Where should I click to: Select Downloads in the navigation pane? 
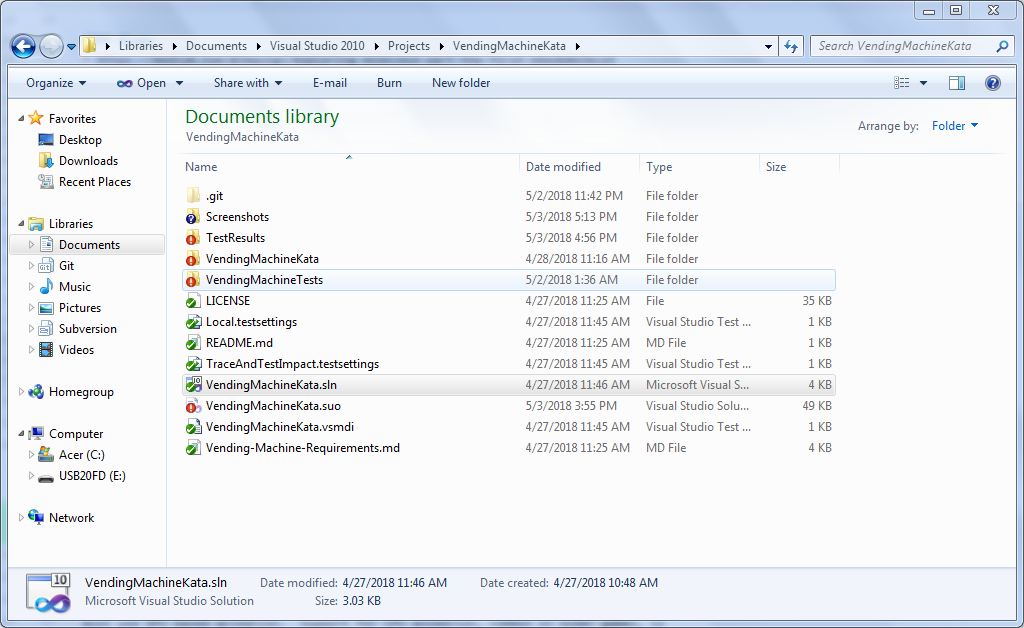(x=88, y=161)
